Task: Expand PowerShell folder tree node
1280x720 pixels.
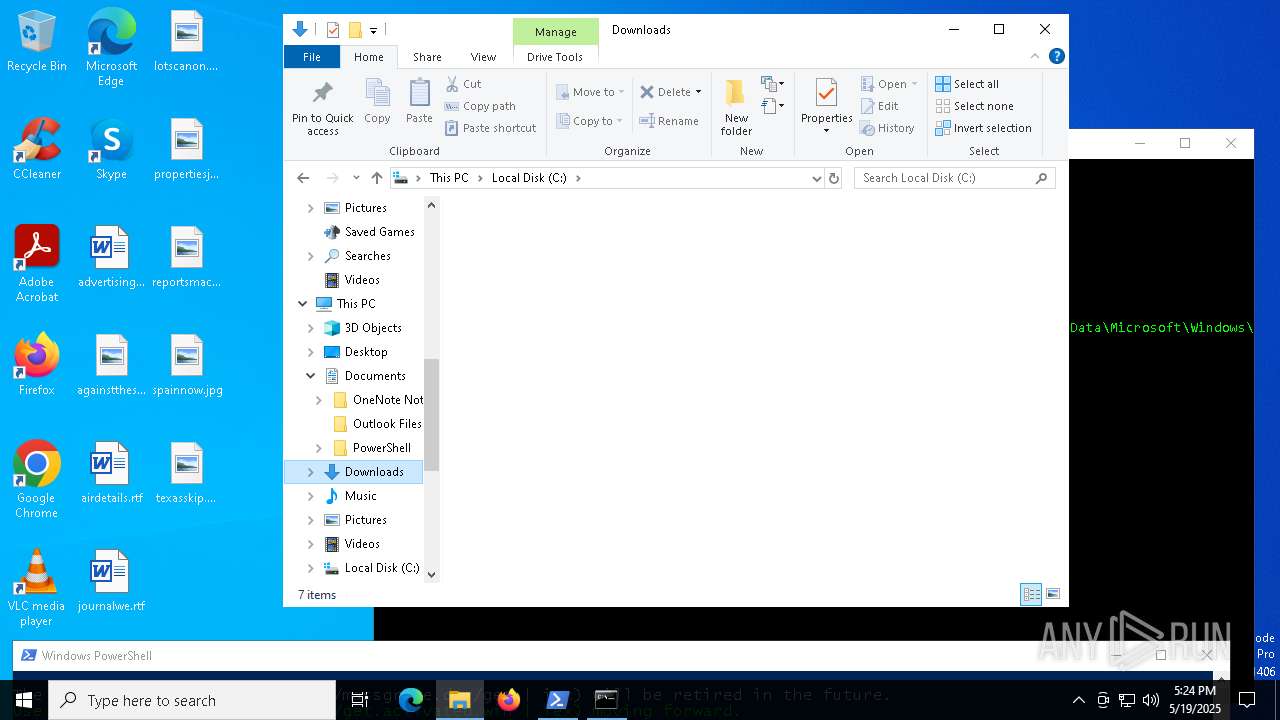Action: click(319, 448)
